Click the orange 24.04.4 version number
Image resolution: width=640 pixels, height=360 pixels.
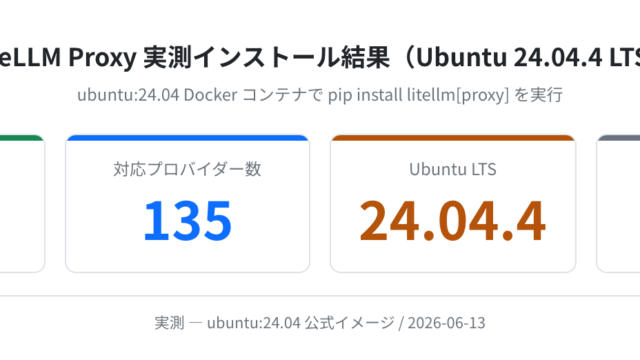(x=453, y=221)
